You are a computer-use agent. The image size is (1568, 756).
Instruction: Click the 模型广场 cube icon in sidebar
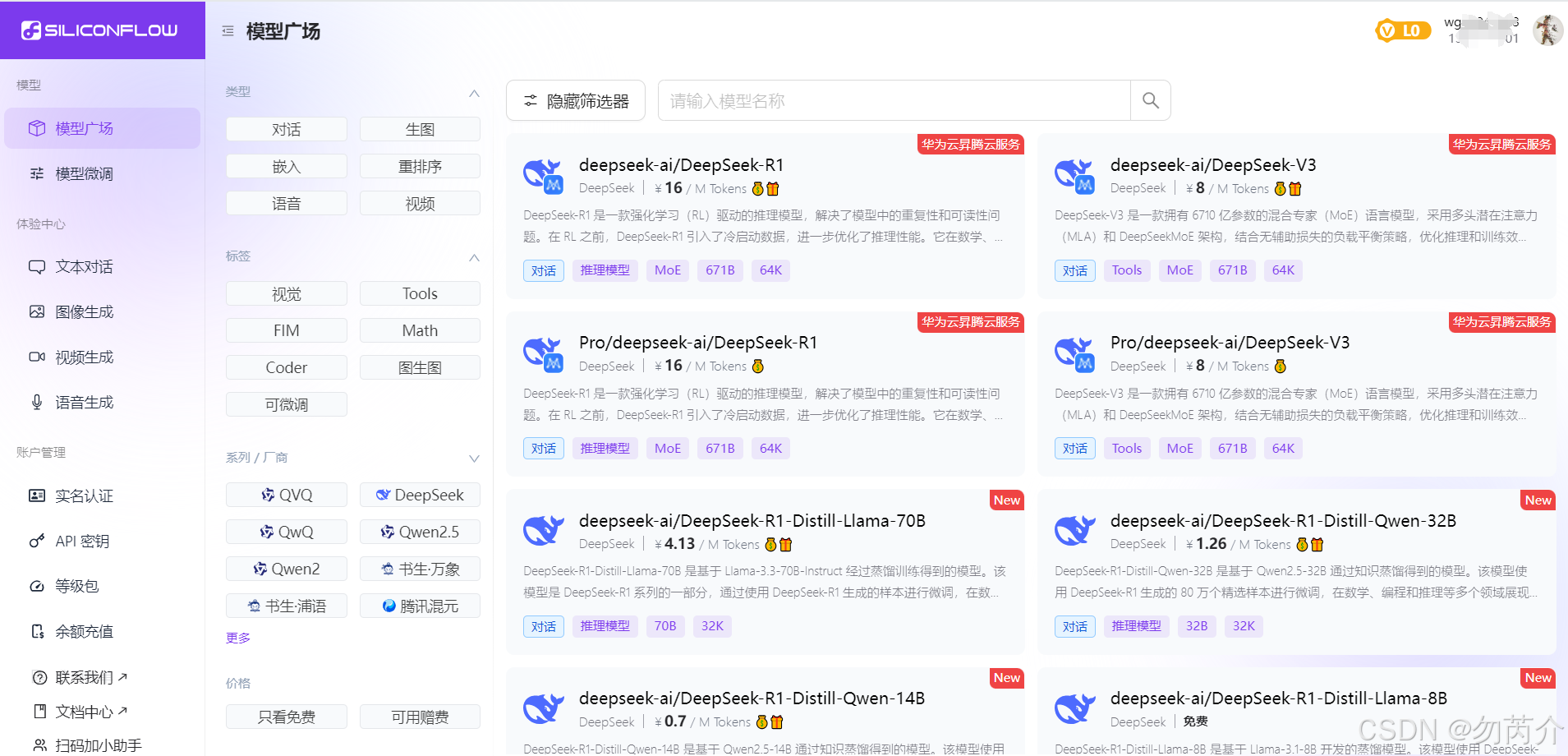coord(37,128)
